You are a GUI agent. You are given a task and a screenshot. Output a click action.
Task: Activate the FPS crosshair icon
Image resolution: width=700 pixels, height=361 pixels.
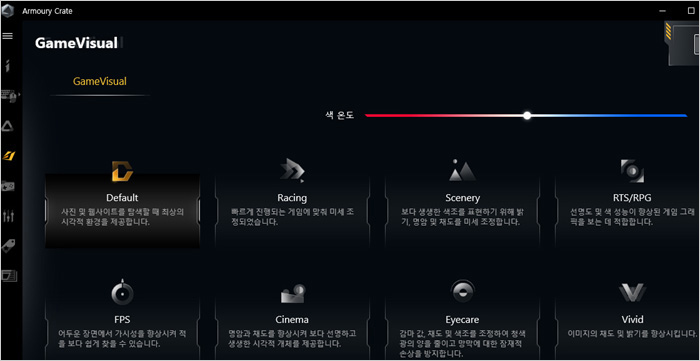[122, 292]
